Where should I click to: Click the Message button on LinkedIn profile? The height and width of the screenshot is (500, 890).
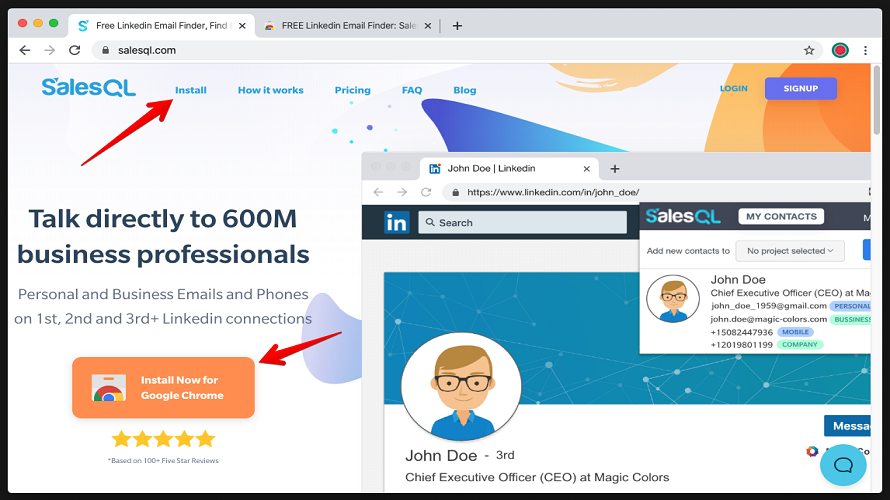click(x=847, y=426)
